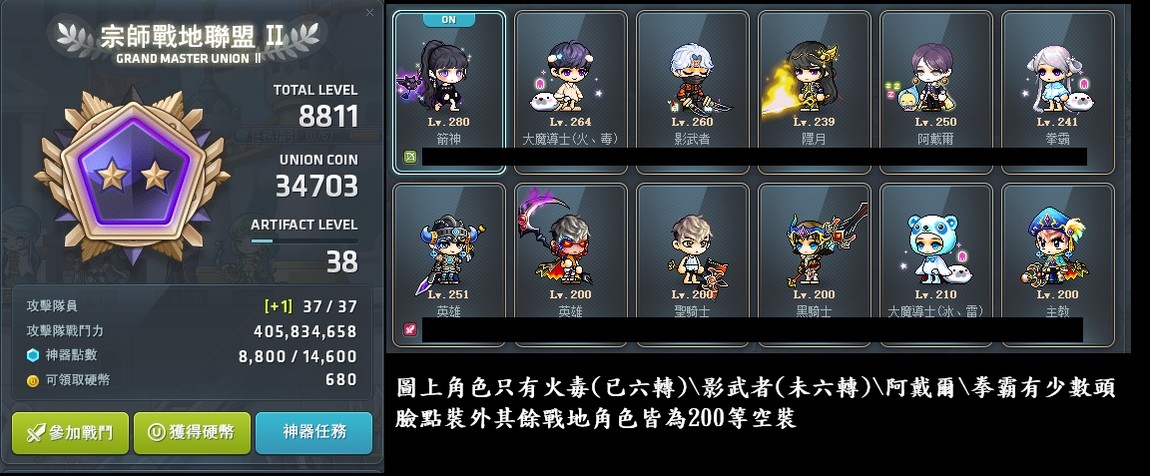1150x476 pixels.
Task: Pick the Lv.239 隱月 character card
Action: (814, 92)
